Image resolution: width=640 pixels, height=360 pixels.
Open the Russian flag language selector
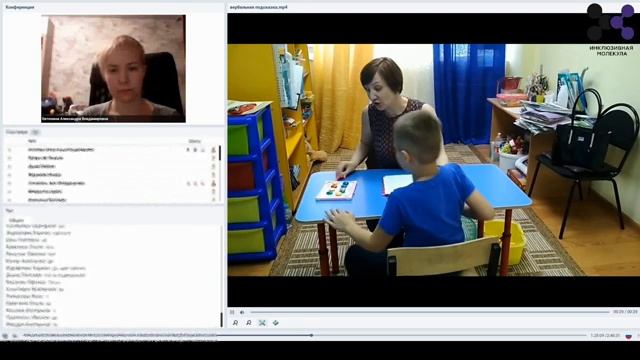pos(629,336)
